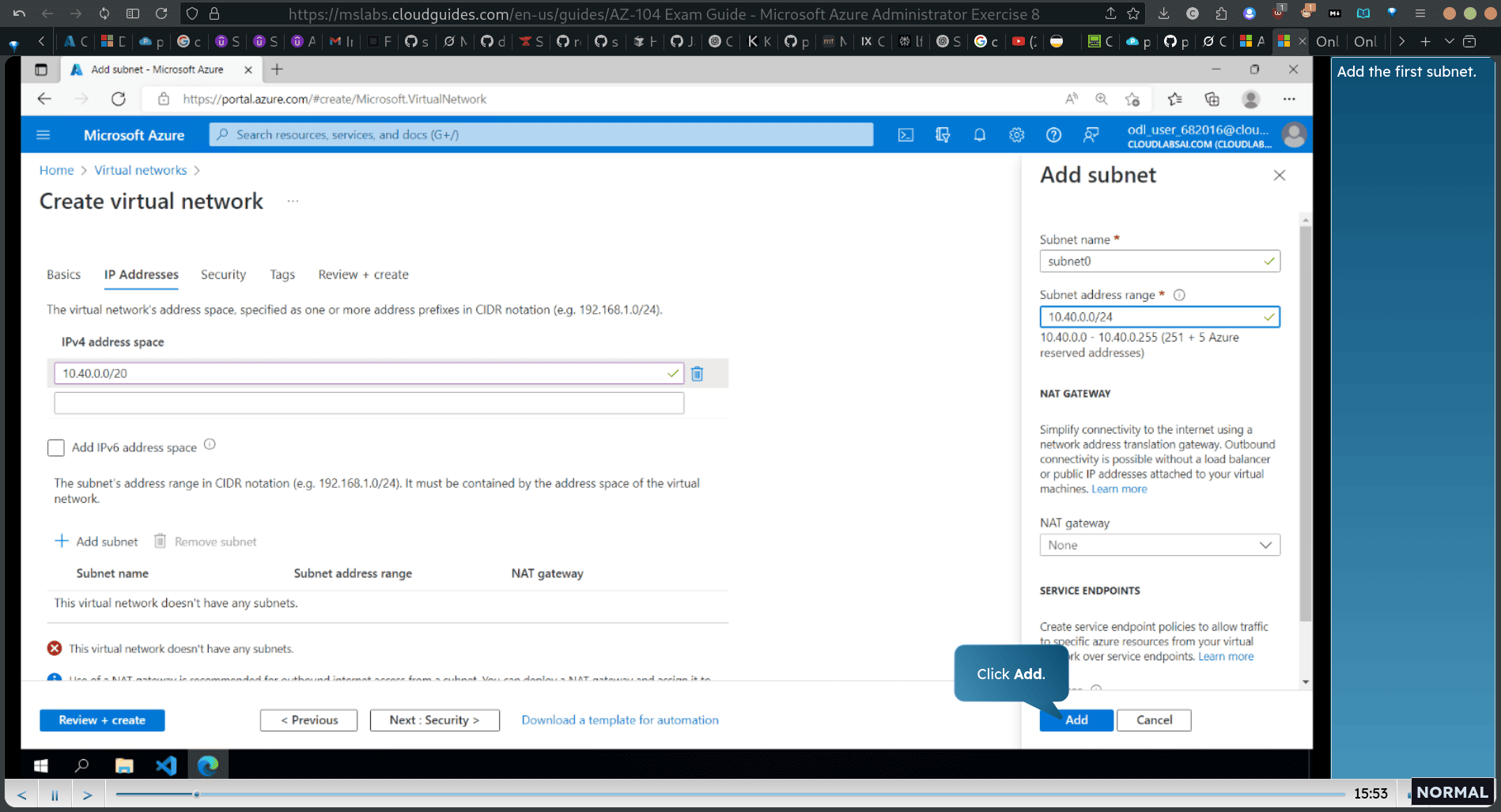Click the empty second address space field

369,403
